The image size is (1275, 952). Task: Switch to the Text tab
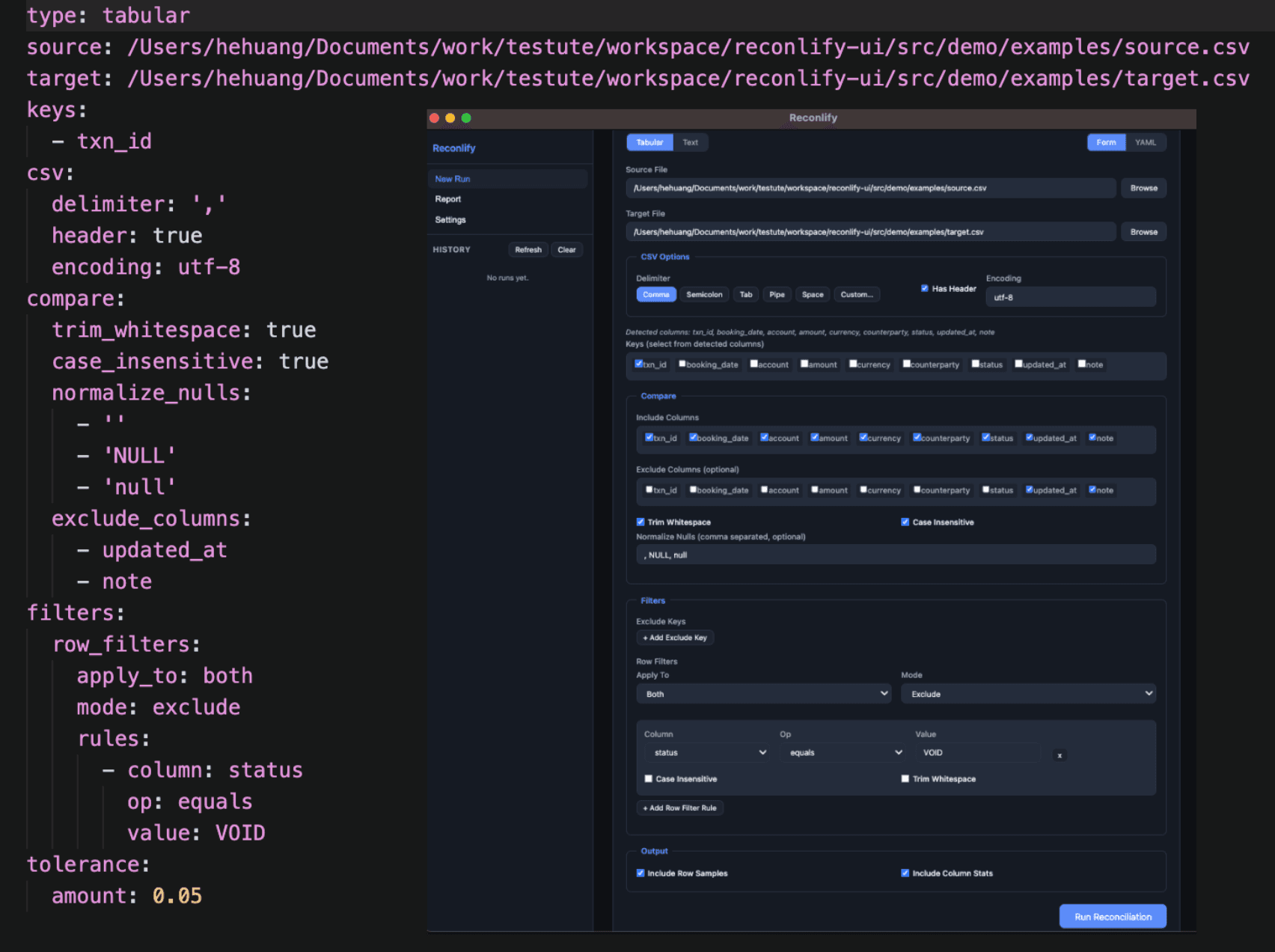coord(690,142)
